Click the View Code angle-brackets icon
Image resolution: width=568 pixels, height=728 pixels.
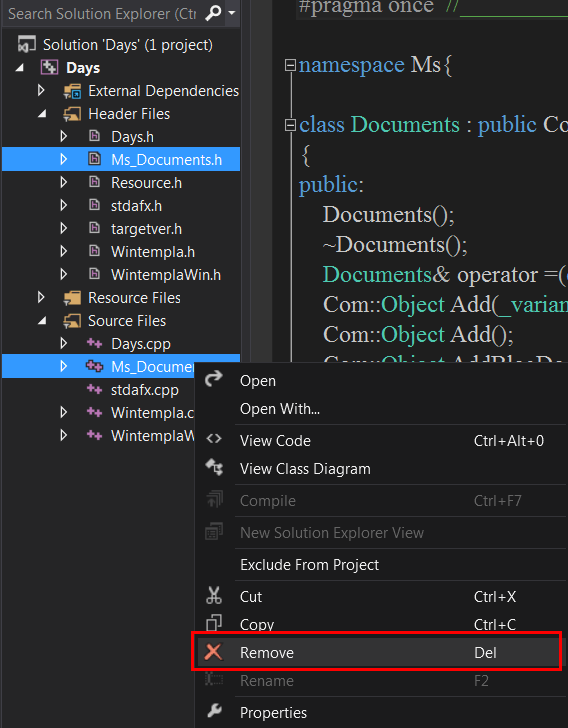click(214, 439)
